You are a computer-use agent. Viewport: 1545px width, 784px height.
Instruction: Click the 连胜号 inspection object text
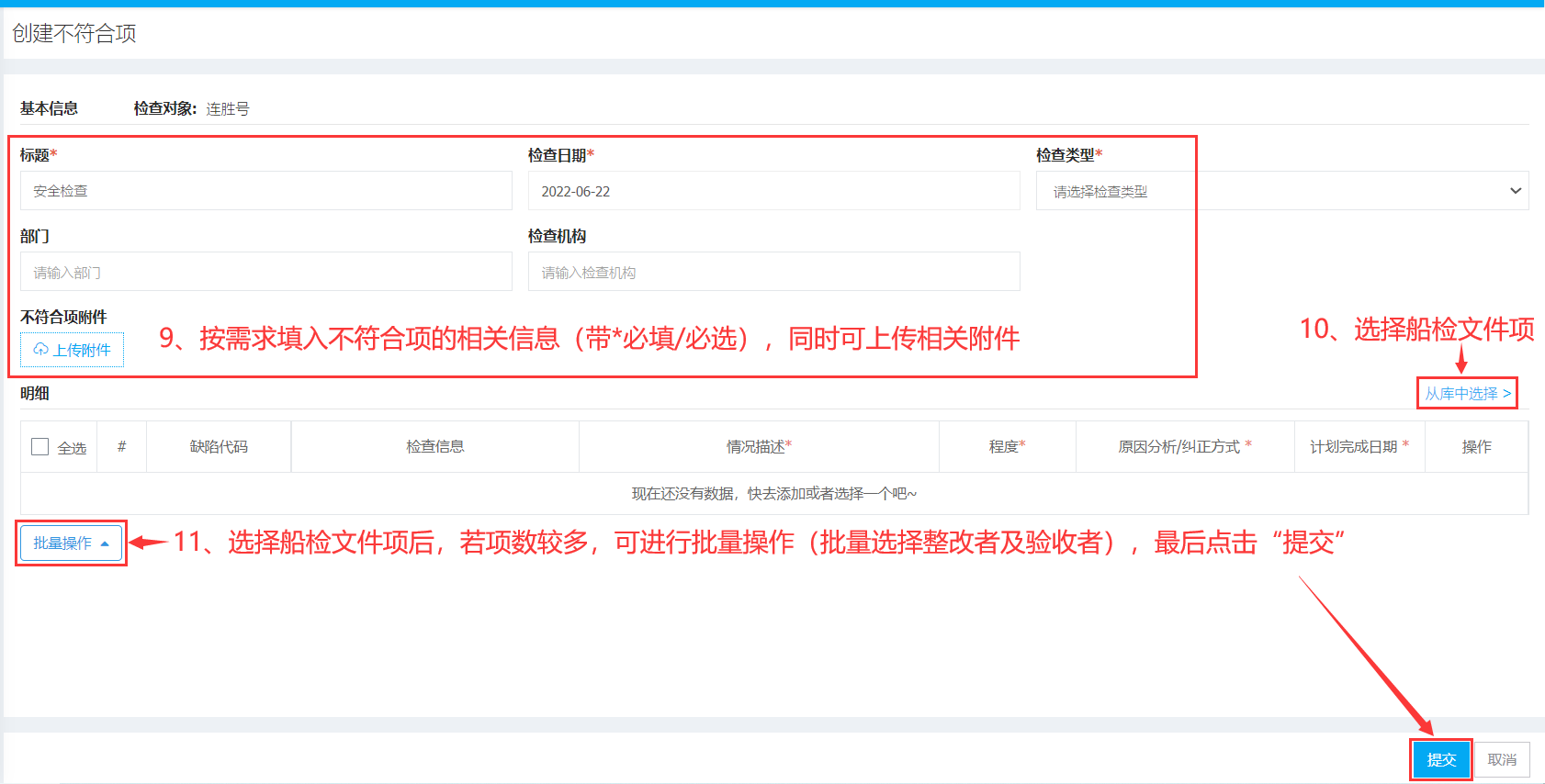(x=228, y=108)
